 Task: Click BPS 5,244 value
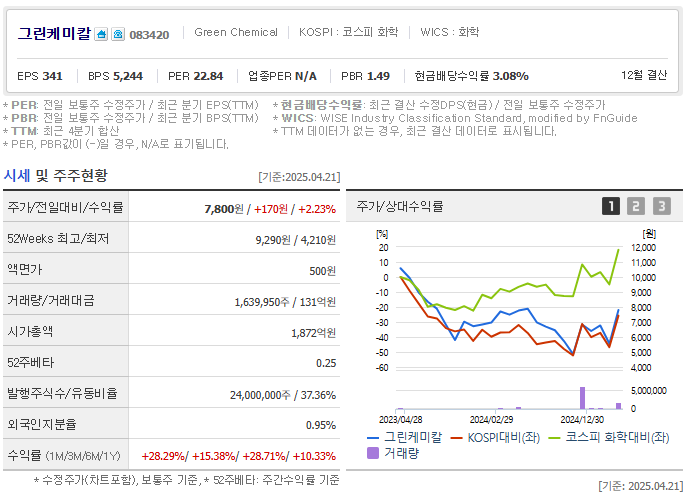116,76
